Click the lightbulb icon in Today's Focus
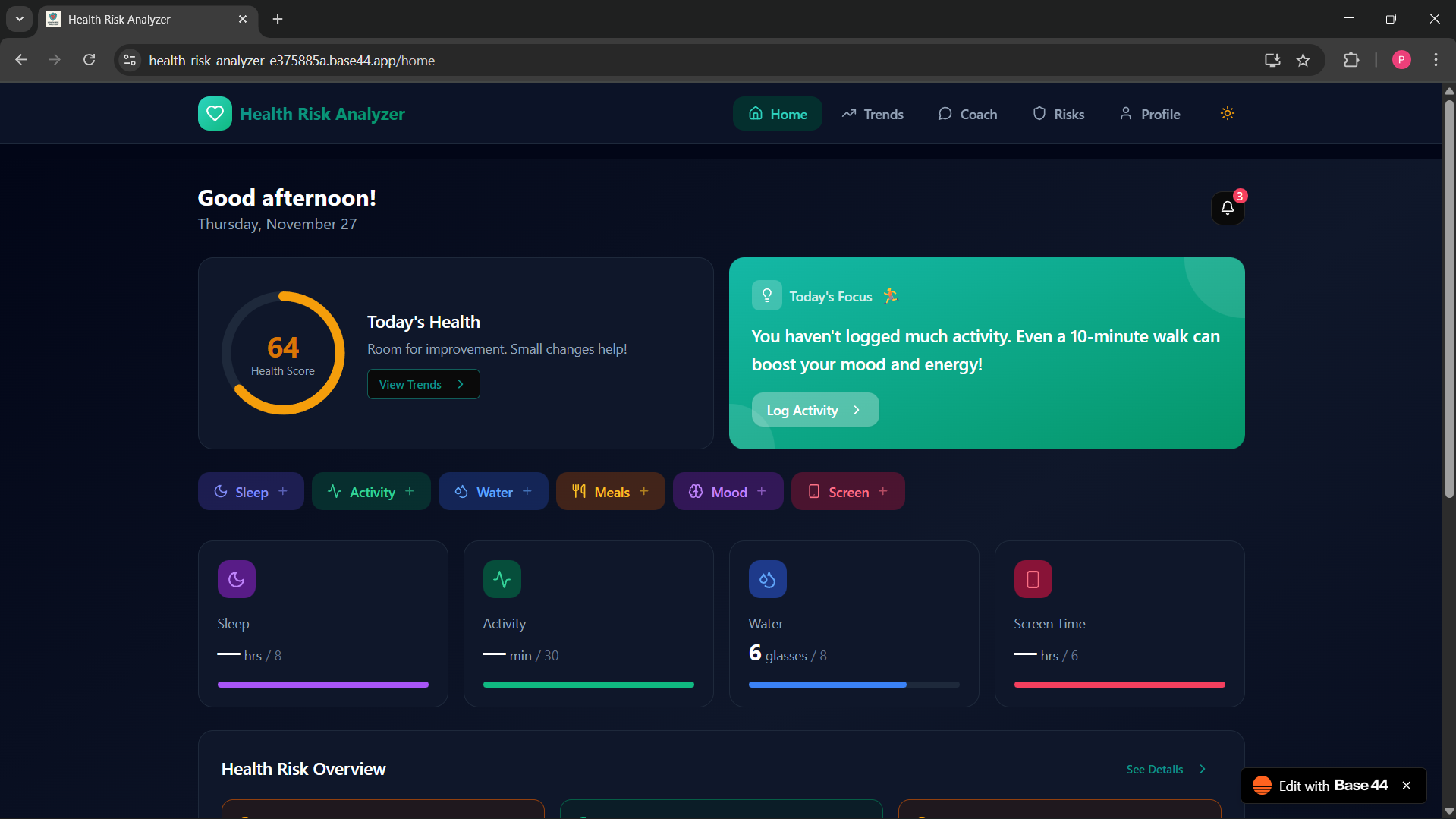The height and width of the screenshot is (819, 1456). [767, 296]
